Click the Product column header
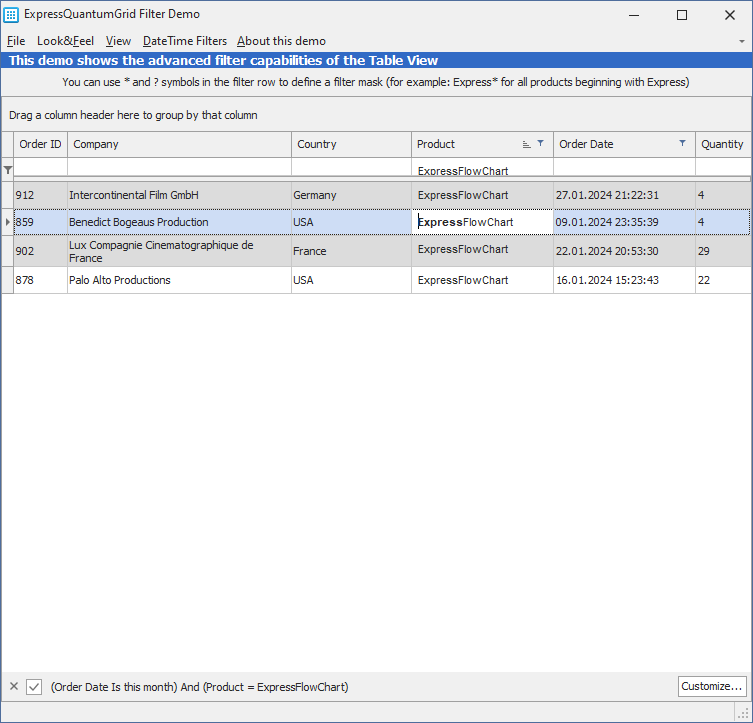Viewport: 753px width, 723px height. (482, 144)
